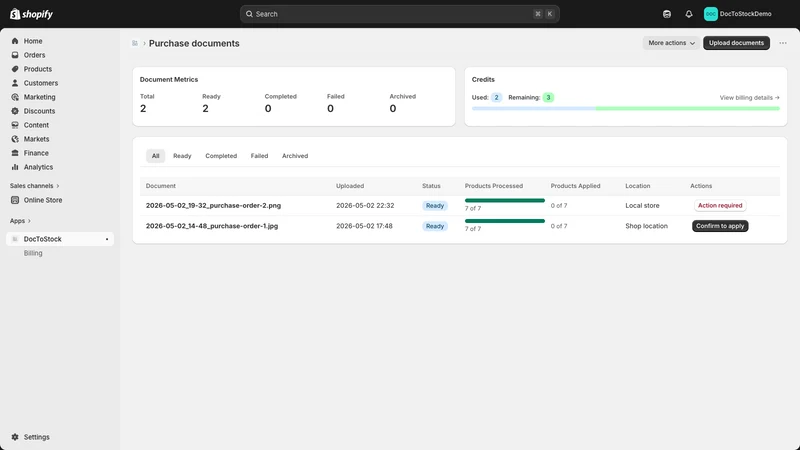Screen dimensions: 800x450
Task: Click the Settings gear icon
Action: click(15, 437)
